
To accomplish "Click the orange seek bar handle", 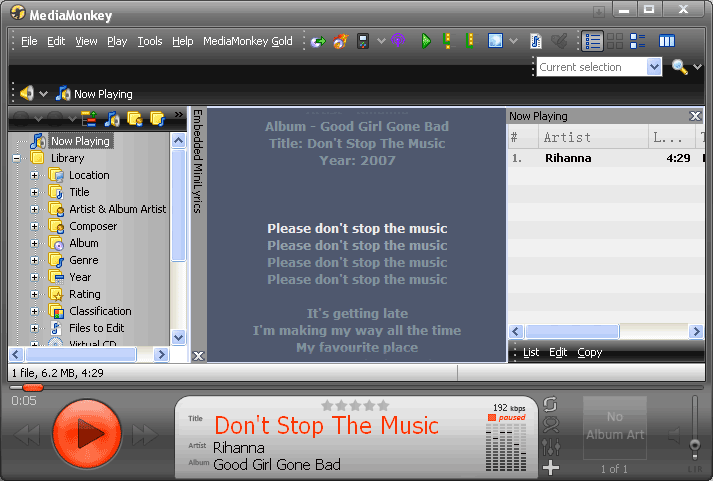I will [33, 387].
